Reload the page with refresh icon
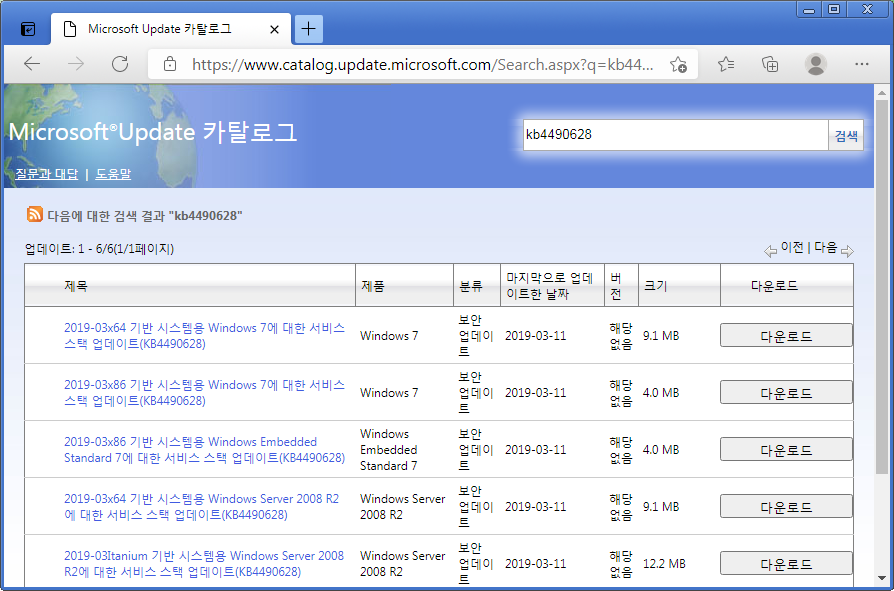 pos(120,64)
